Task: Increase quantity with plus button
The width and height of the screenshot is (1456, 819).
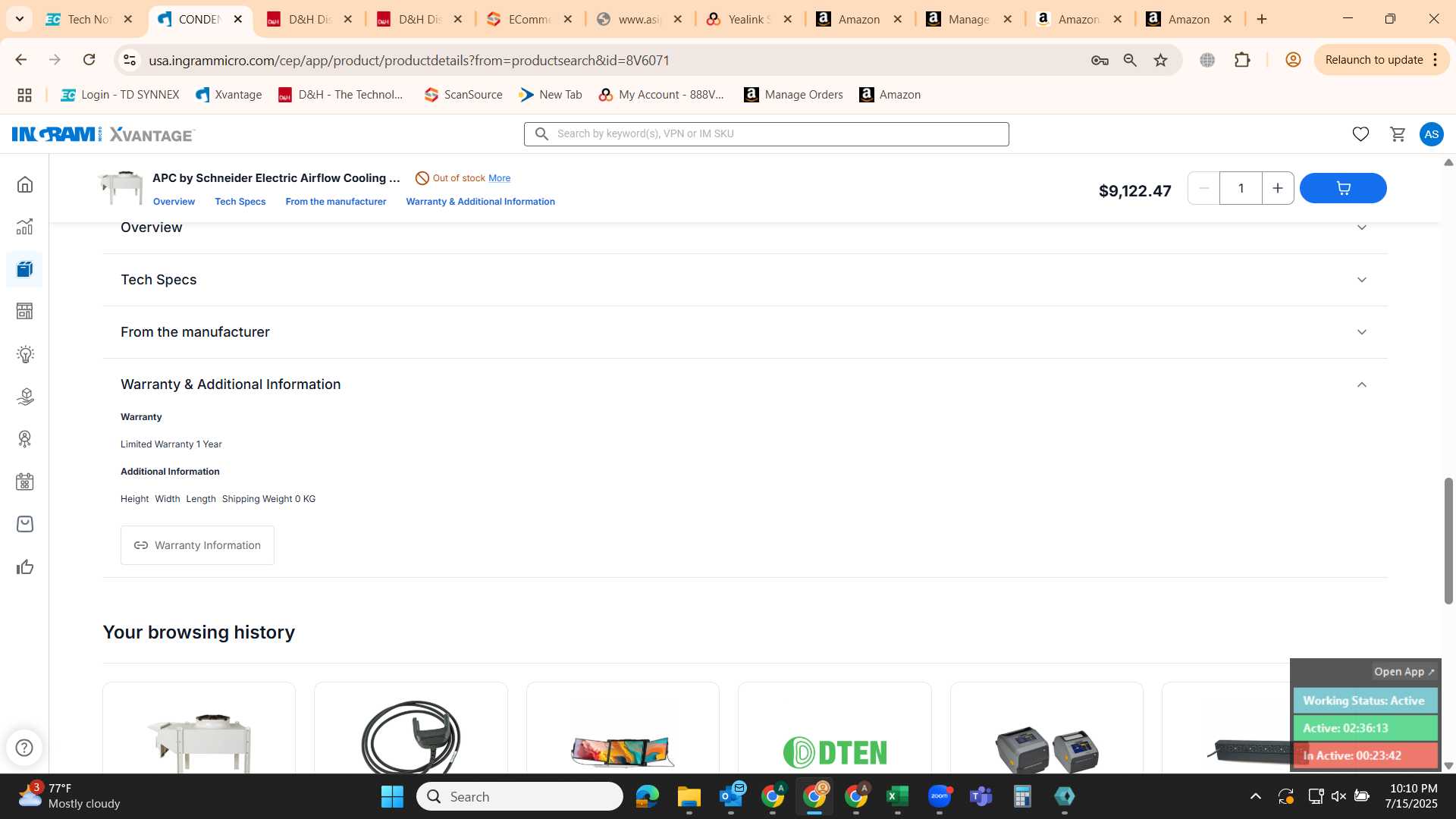Action: click(x=1278, y=188)
